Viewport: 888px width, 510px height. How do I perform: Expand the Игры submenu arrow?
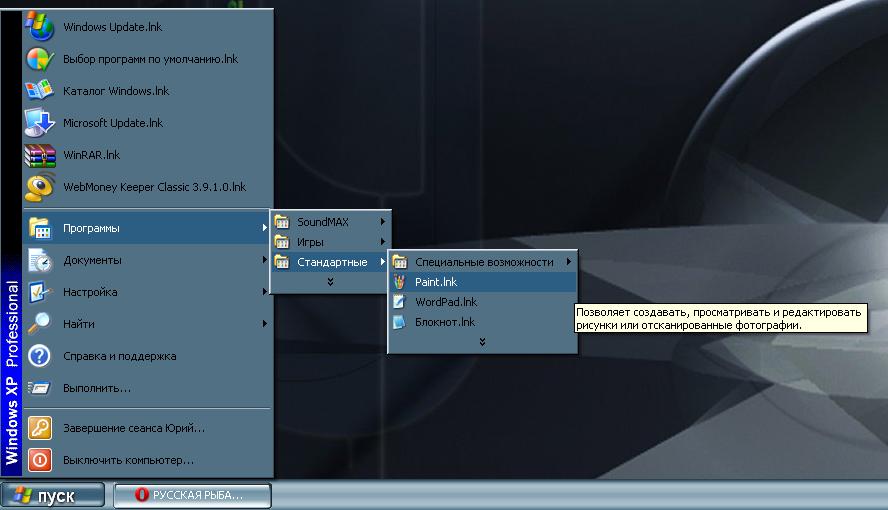tap(383, 242)
